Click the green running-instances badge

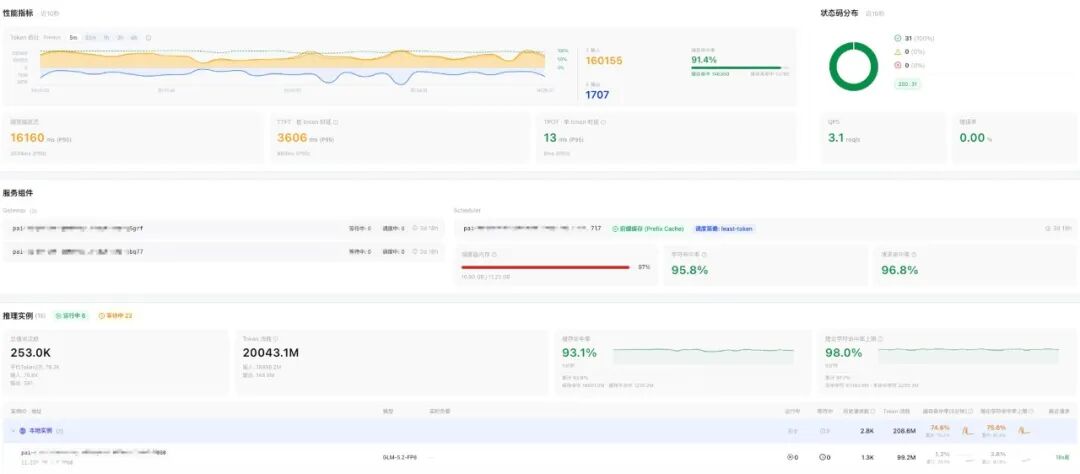point(71,316)
